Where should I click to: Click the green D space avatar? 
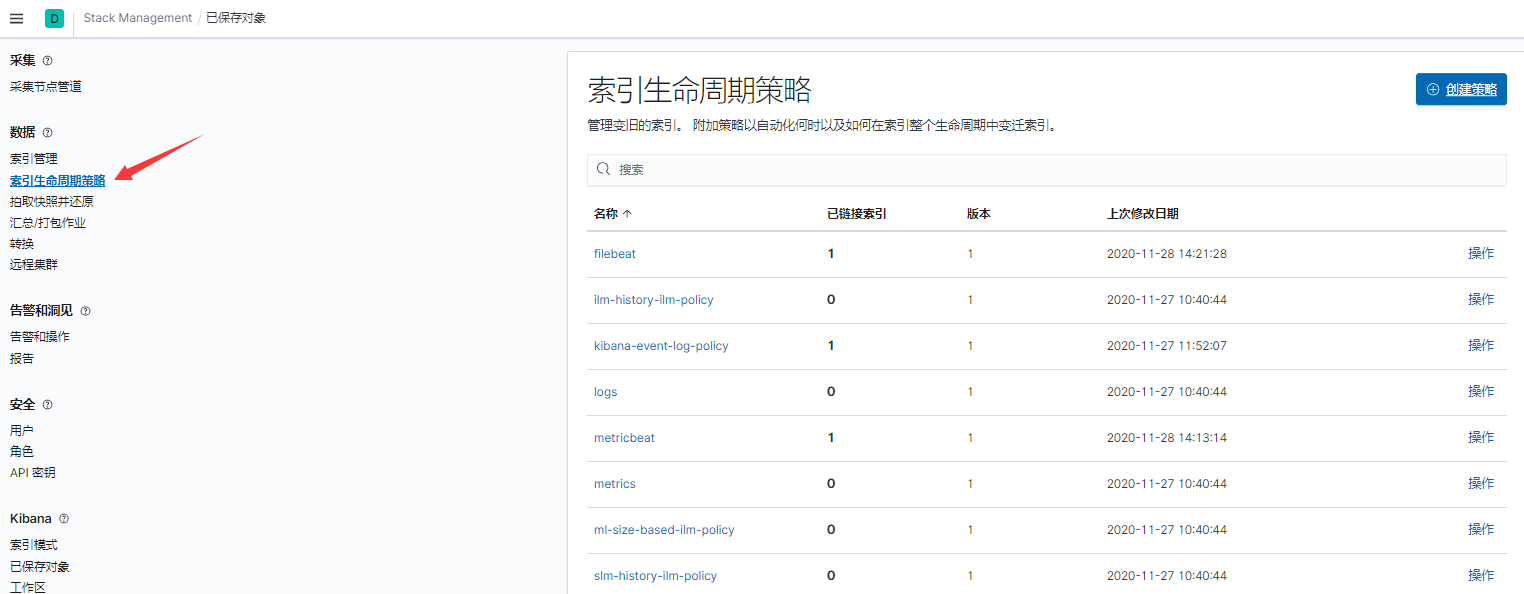54,18
